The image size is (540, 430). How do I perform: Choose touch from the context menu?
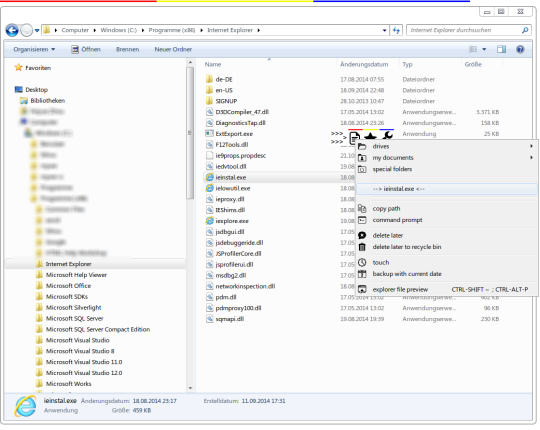coord(447,262)
